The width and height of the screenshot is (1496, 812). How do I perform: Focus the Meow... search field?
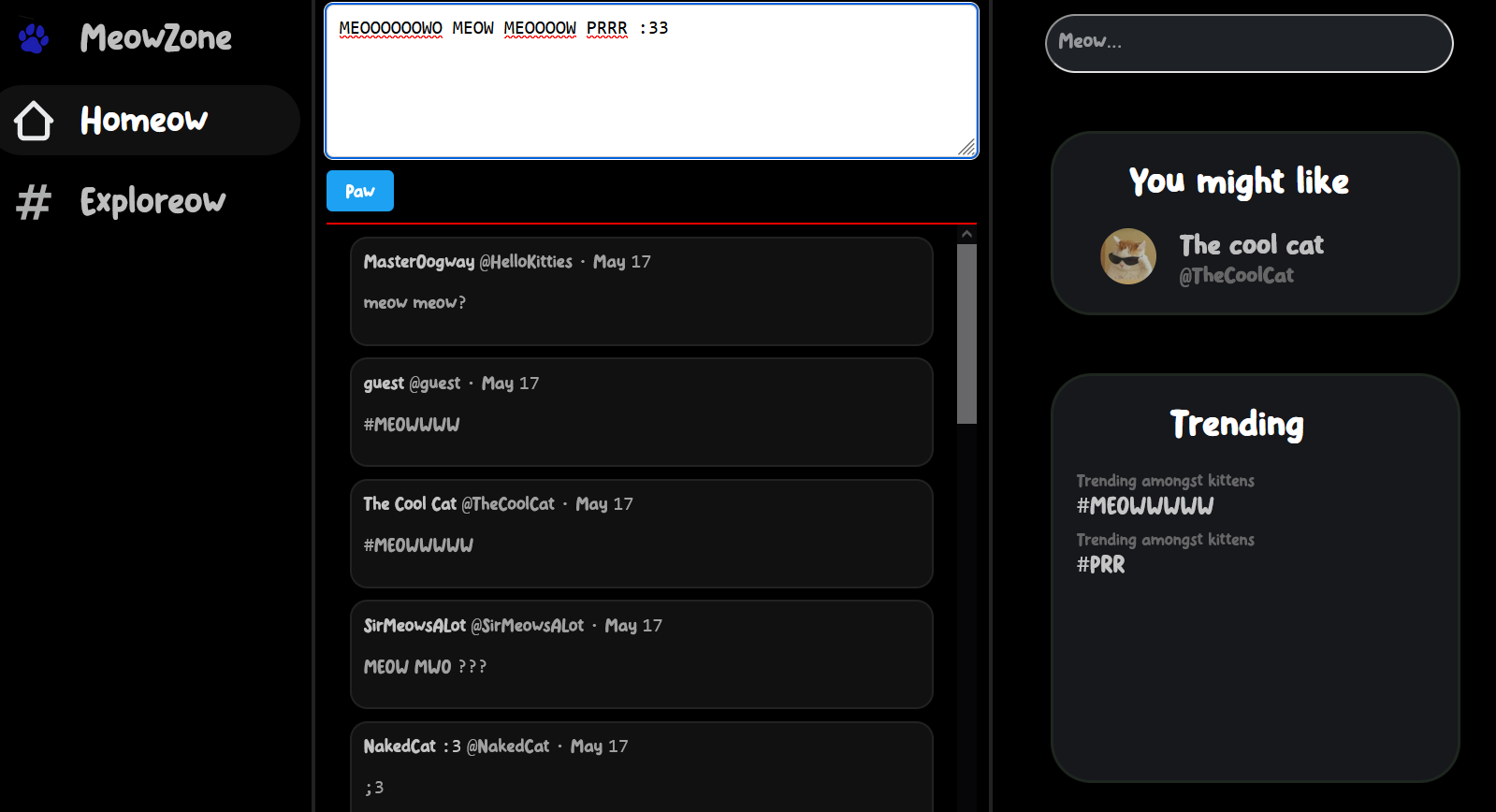(1248, 43)
